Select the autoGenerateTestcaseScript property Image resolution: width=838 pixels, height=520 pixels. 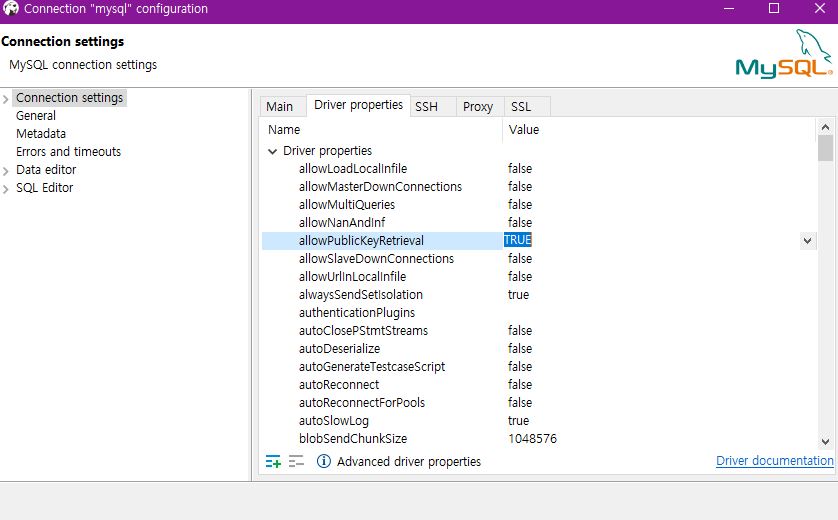pos(372,367)
